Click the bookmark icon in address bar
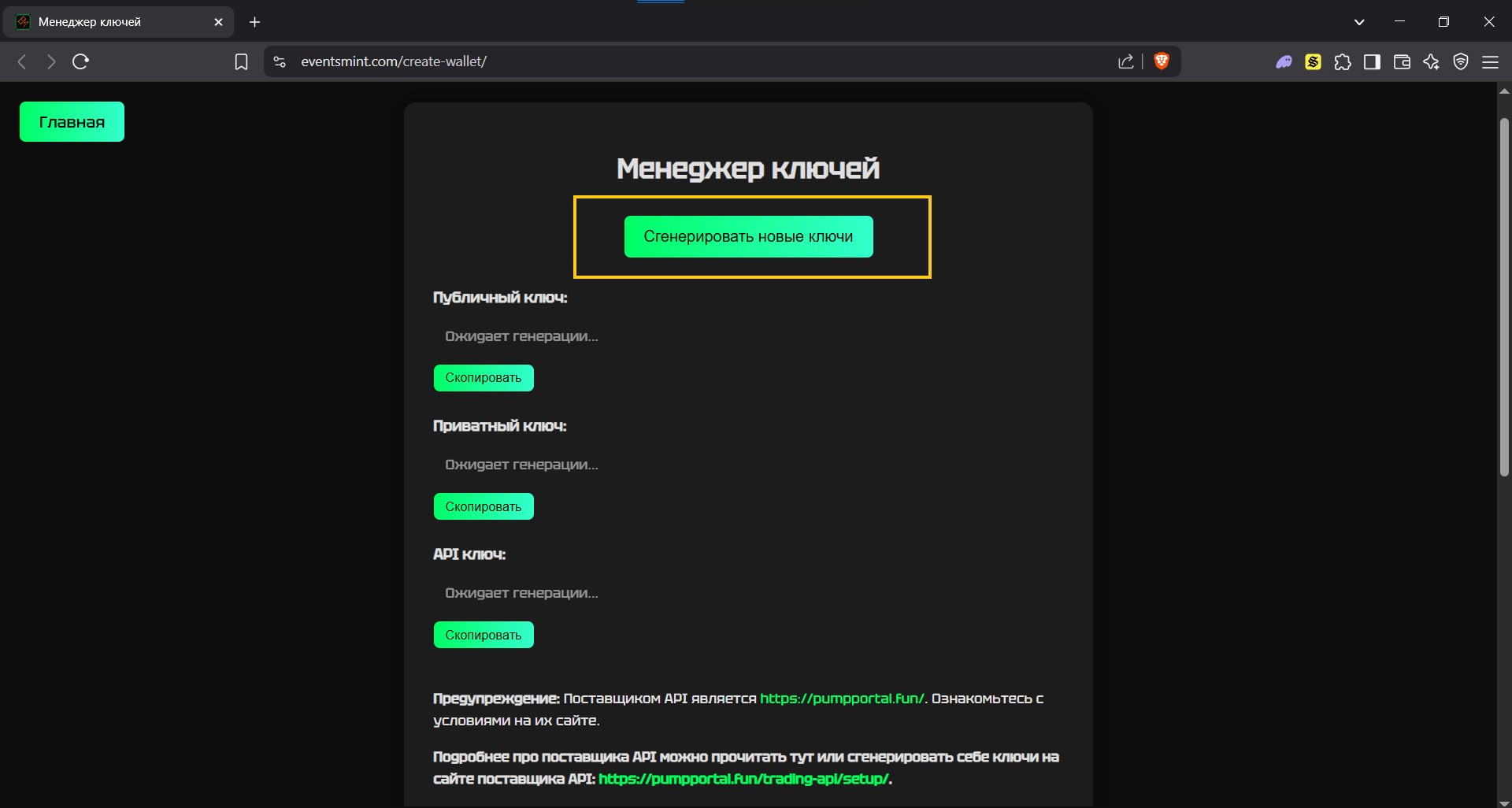1512x808 pixels. click(x=241, y=61)
